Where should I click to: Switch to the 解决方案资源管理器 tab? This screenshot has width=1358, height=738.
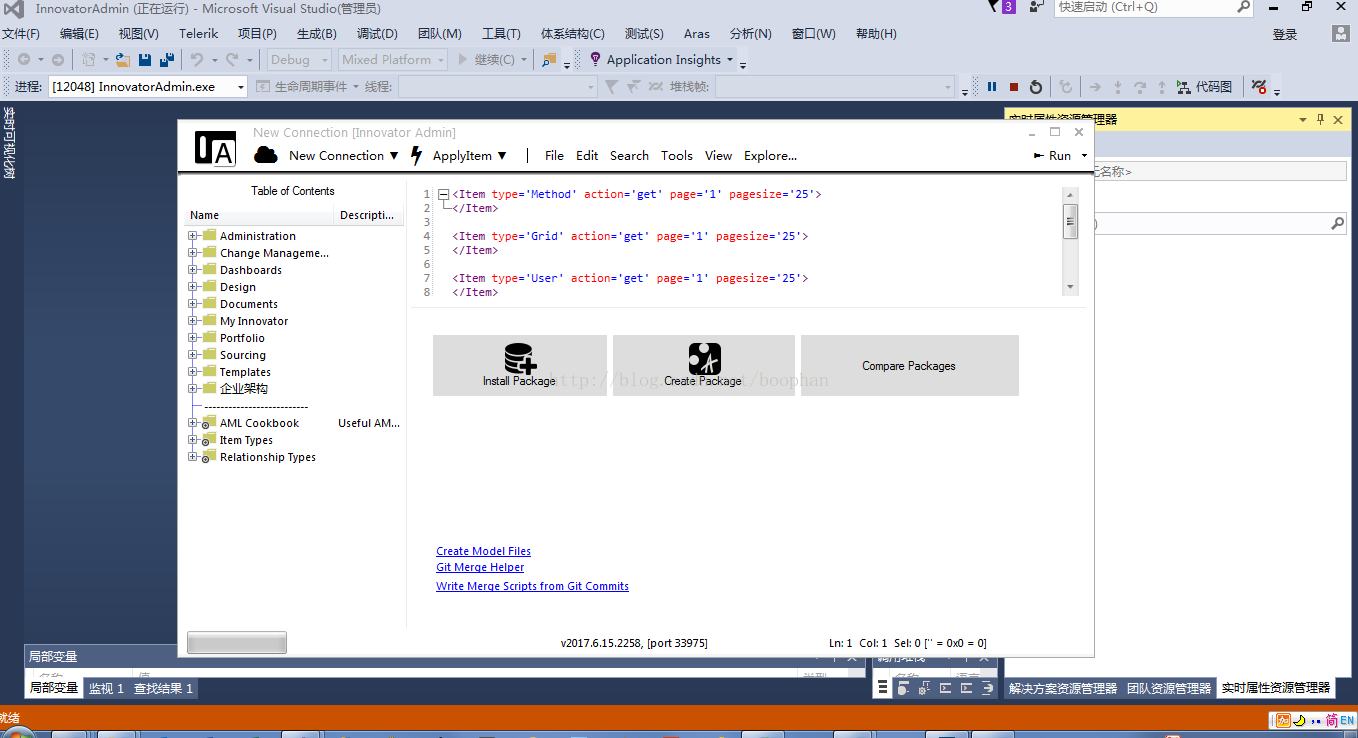(1063, 688)
